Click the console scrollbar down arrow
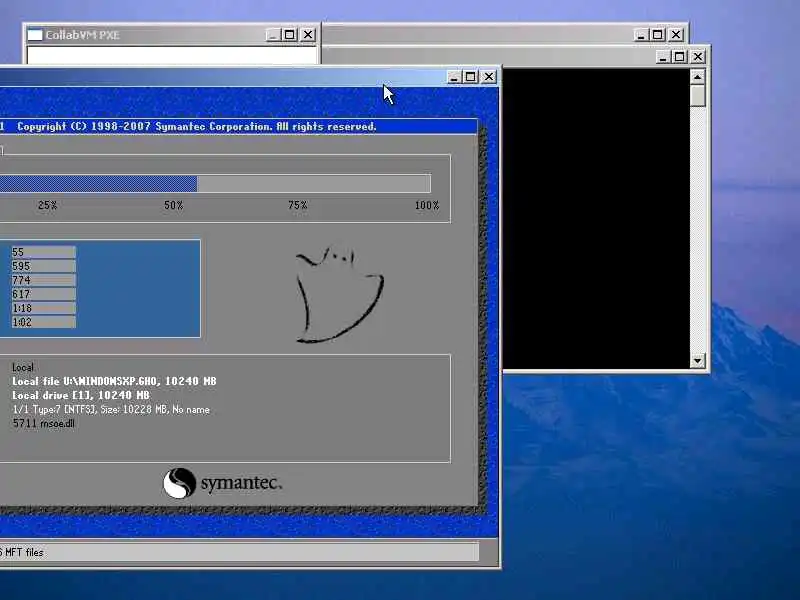Viewport: 800px width, 600px height. [x=697, y=361]
